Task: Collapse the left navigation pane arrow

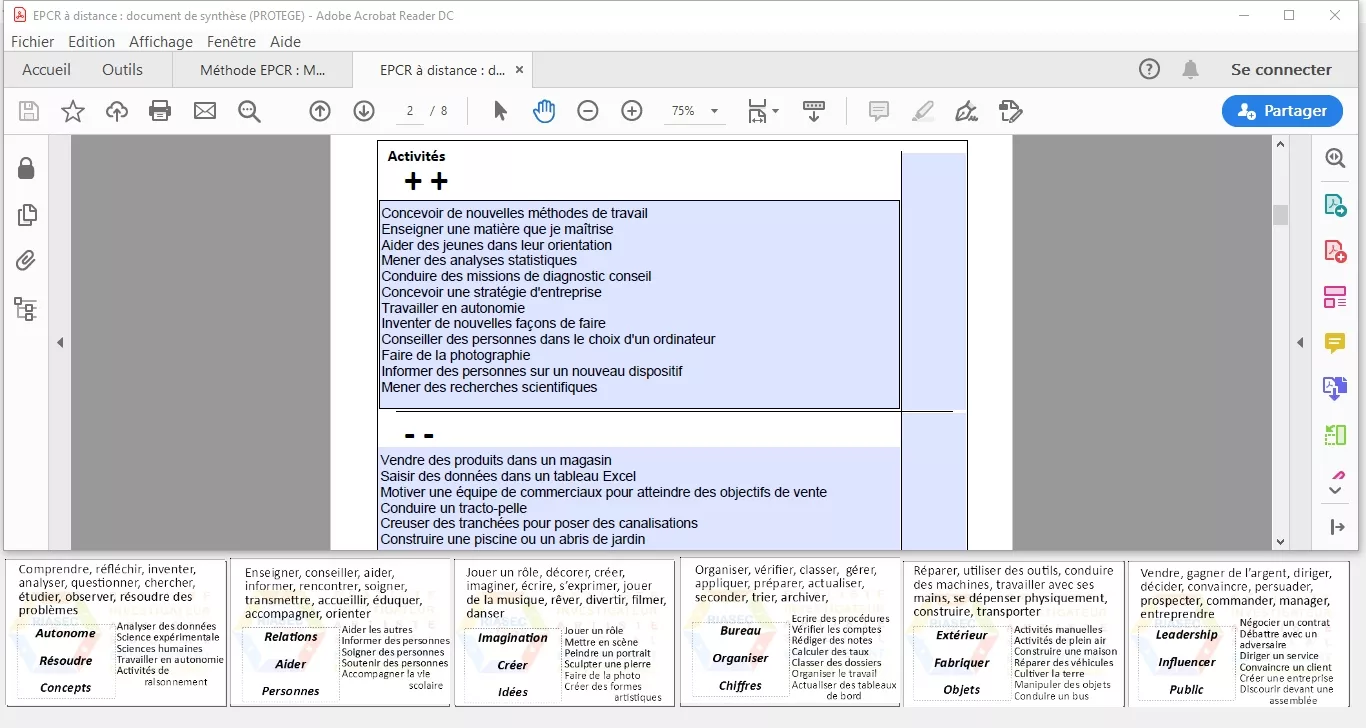Action: point(60,342)
